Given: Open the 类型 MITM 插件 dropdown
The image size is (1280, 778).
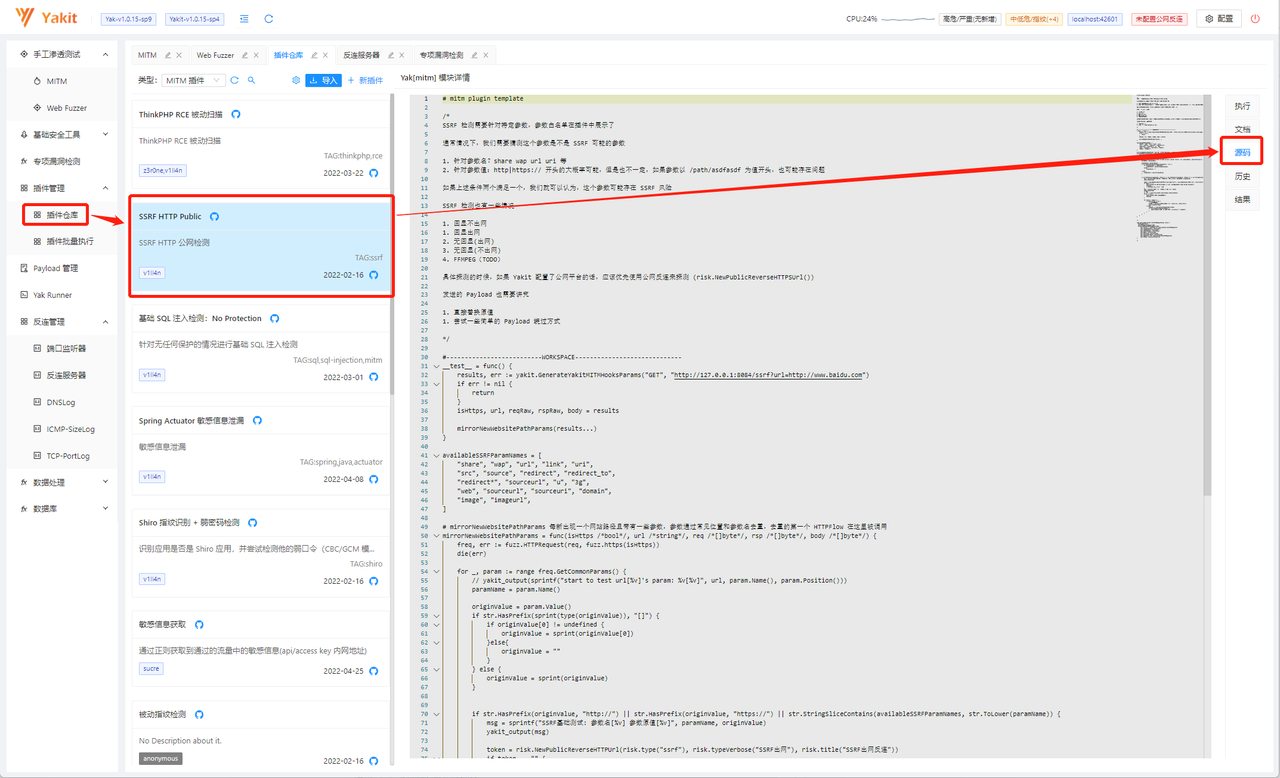Looking at the screenshot, I should (193, 80).
